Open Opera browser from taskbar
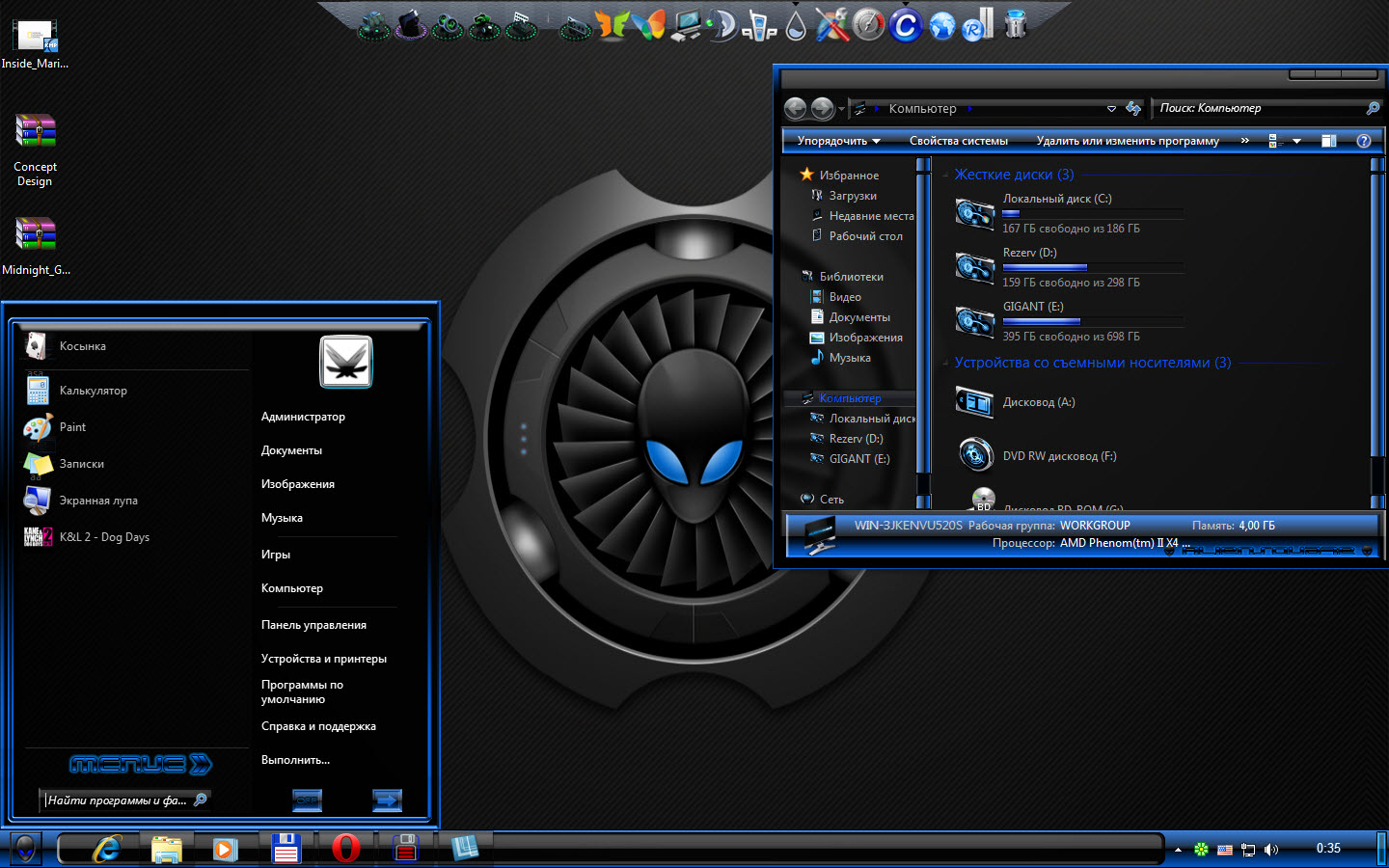This screenshot has height=868, width=1389. tap(345, 849)
